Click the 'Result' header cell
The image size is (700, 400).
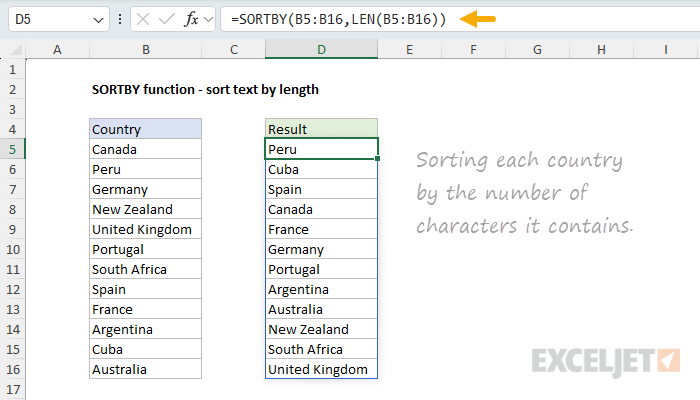coord(321,129)
